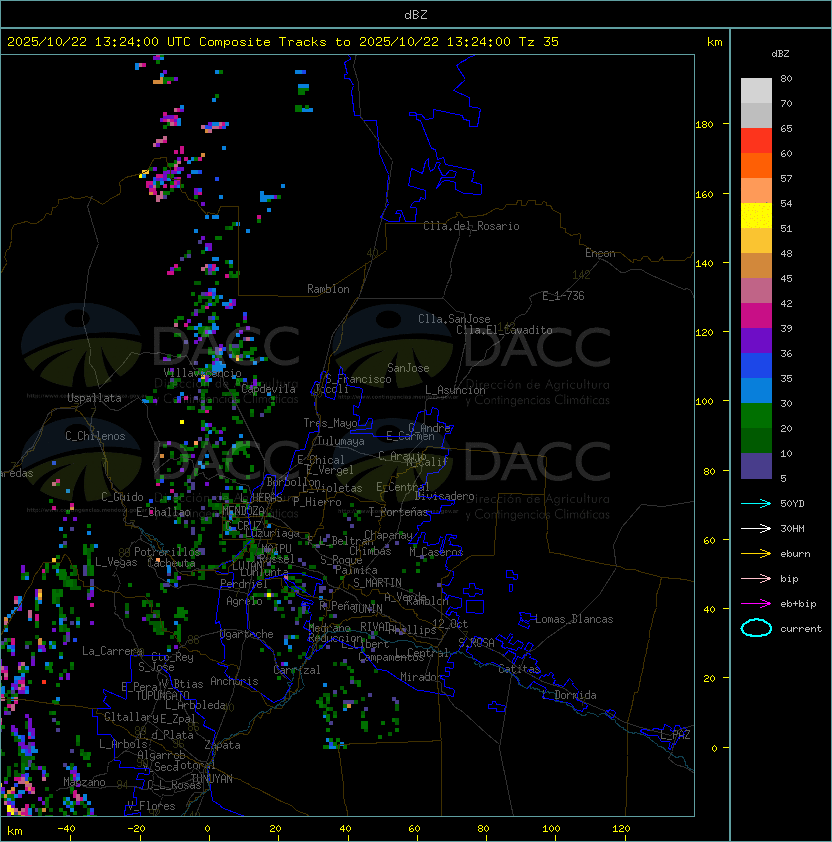Click the dBZ title at the top
Screen dimensions: 832x842
(416, 14)
